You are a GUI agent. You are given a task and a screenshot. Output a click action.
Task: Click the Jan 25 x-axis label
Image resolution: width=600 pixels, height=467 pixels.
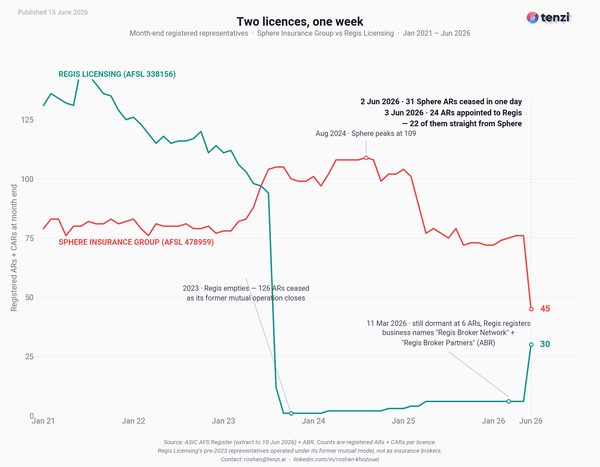[x=403, y=421]
